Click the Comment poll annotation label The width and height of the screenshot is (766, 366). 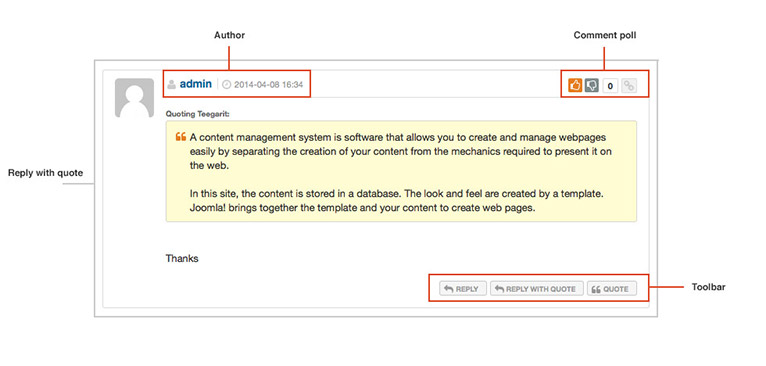click(605, 35)
